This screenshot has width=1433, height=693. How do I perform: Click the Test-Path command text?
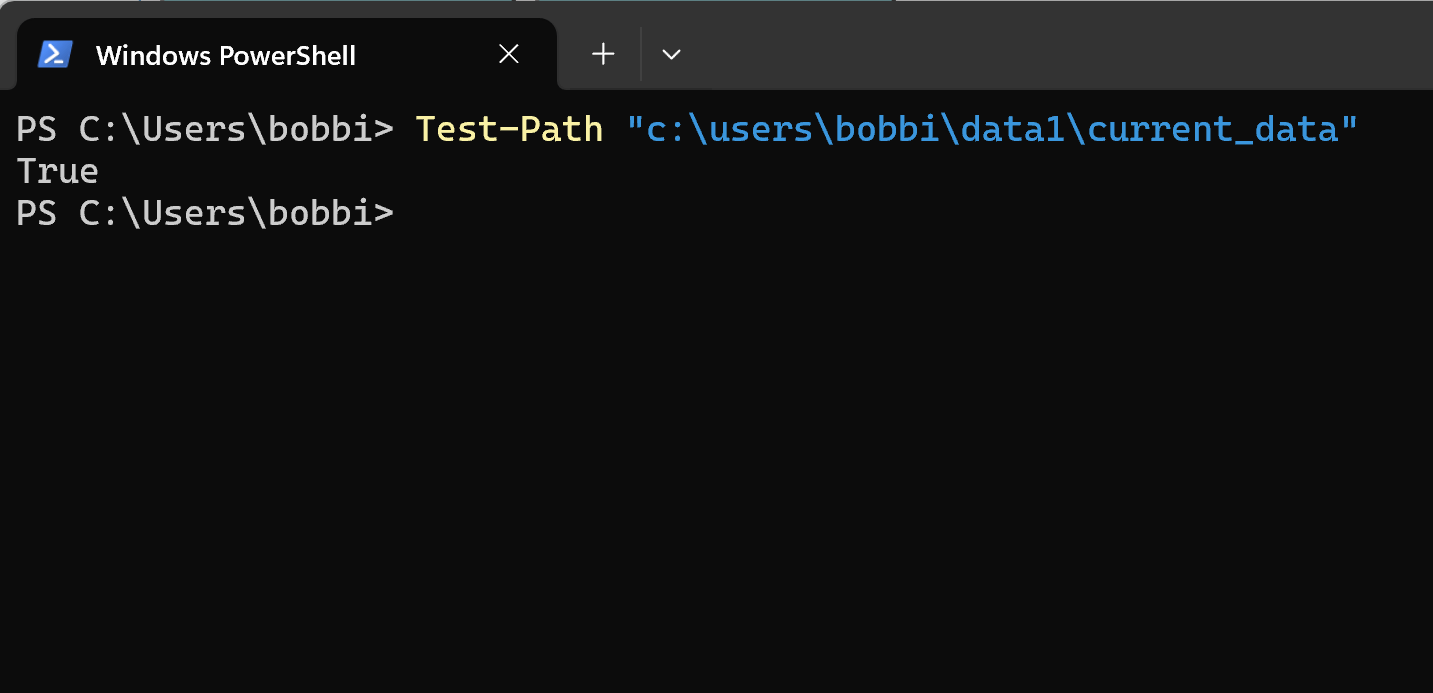coord(509,129)
